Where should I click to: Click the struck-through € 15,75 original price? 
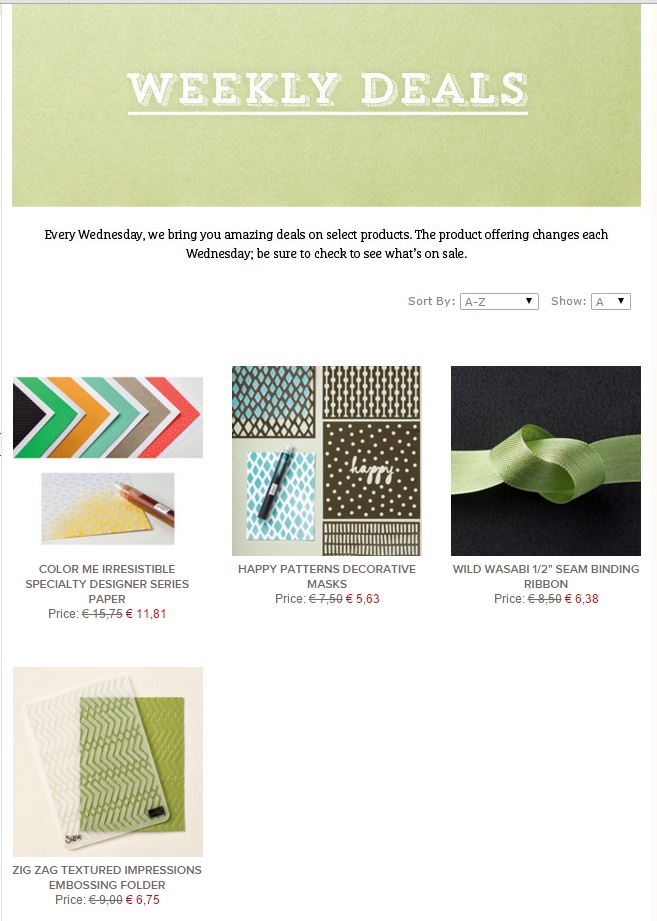[x=102, y=614]
